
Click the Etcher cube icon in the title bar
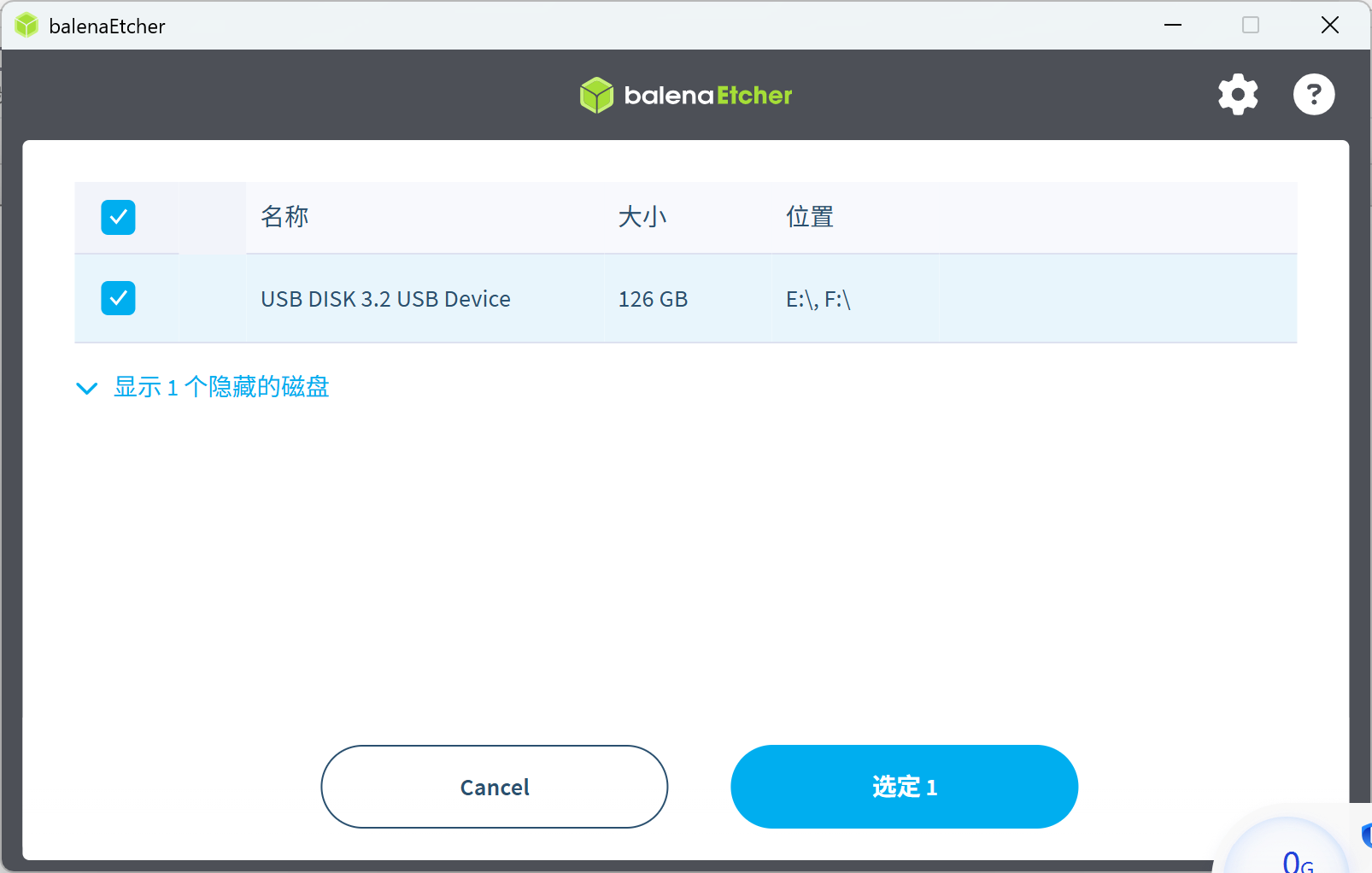[x=26, y=25]
